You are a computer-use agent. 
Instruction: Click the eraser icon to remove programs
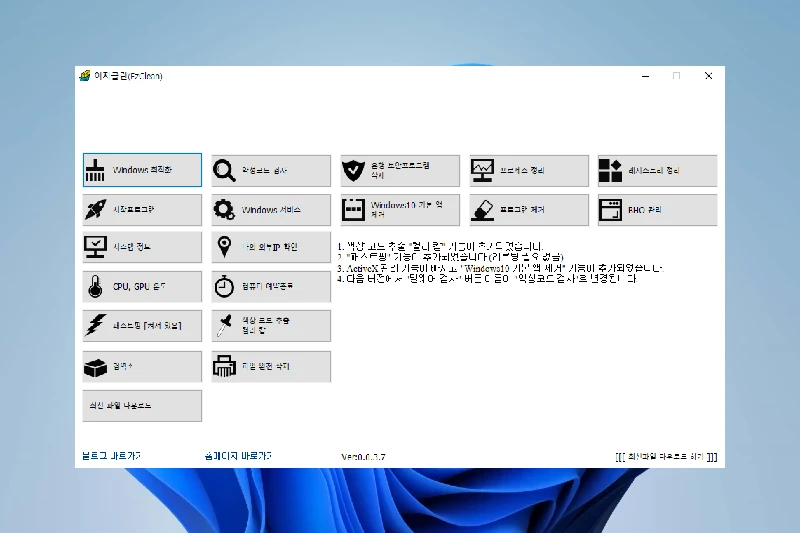point(483,210)
